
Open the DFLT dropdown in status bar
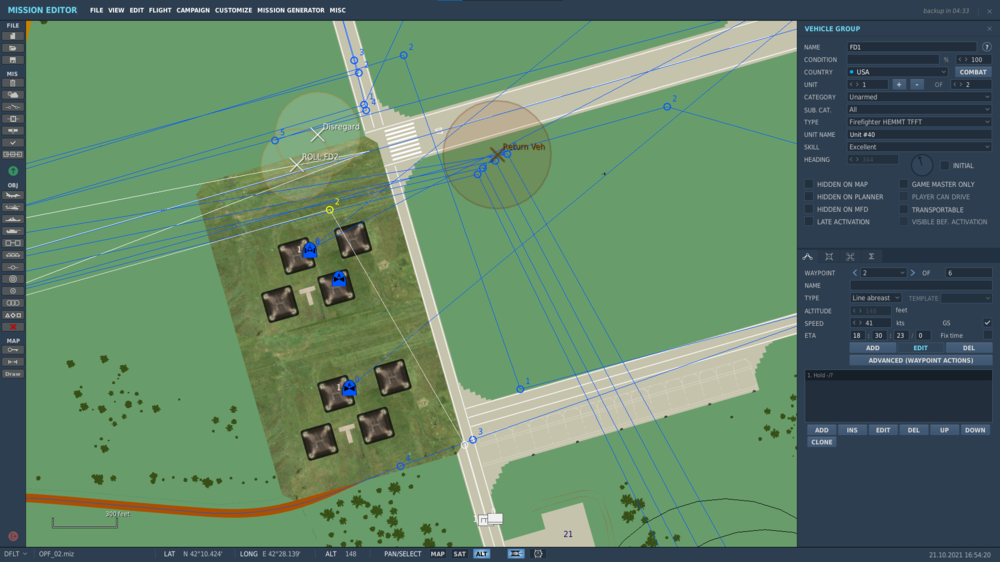click(x=15, y=554)
